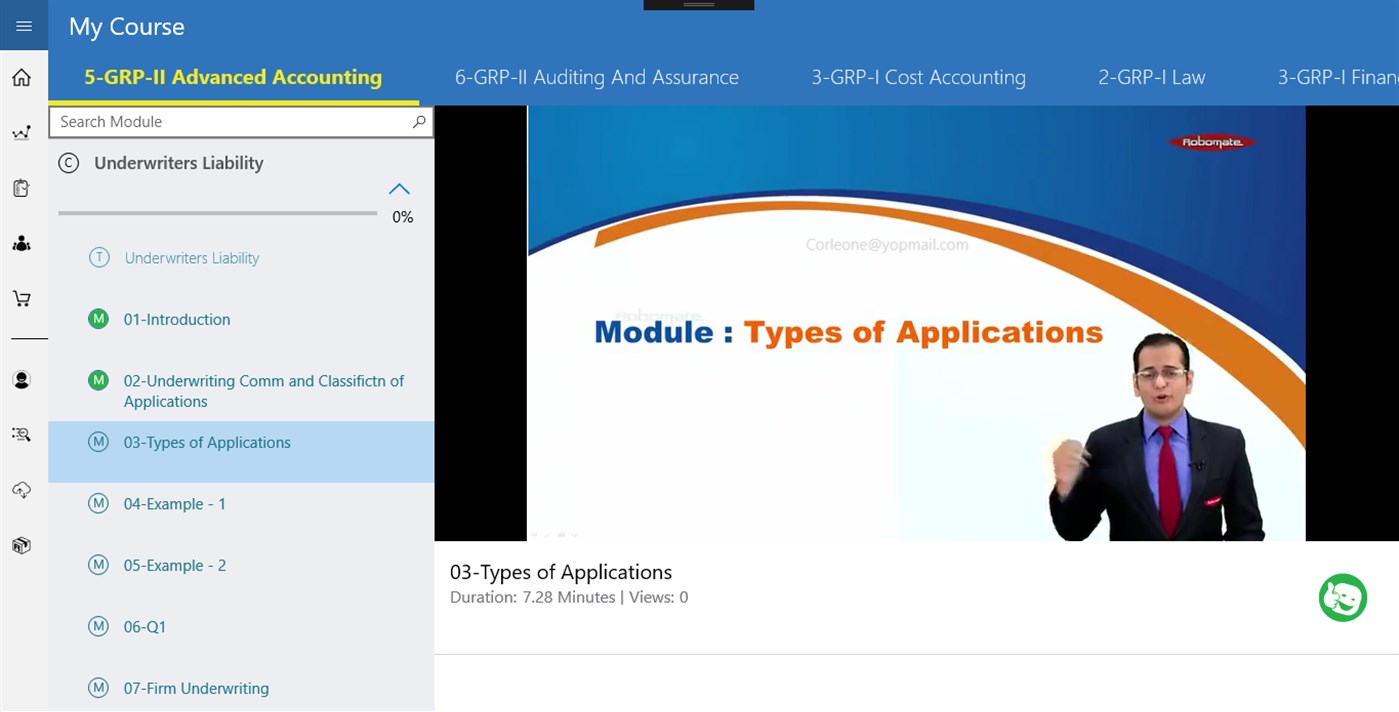The height and width of the screenshot is (712, 1399).
Task: Open the group/community sidebar icon
Action: [22, 243]
